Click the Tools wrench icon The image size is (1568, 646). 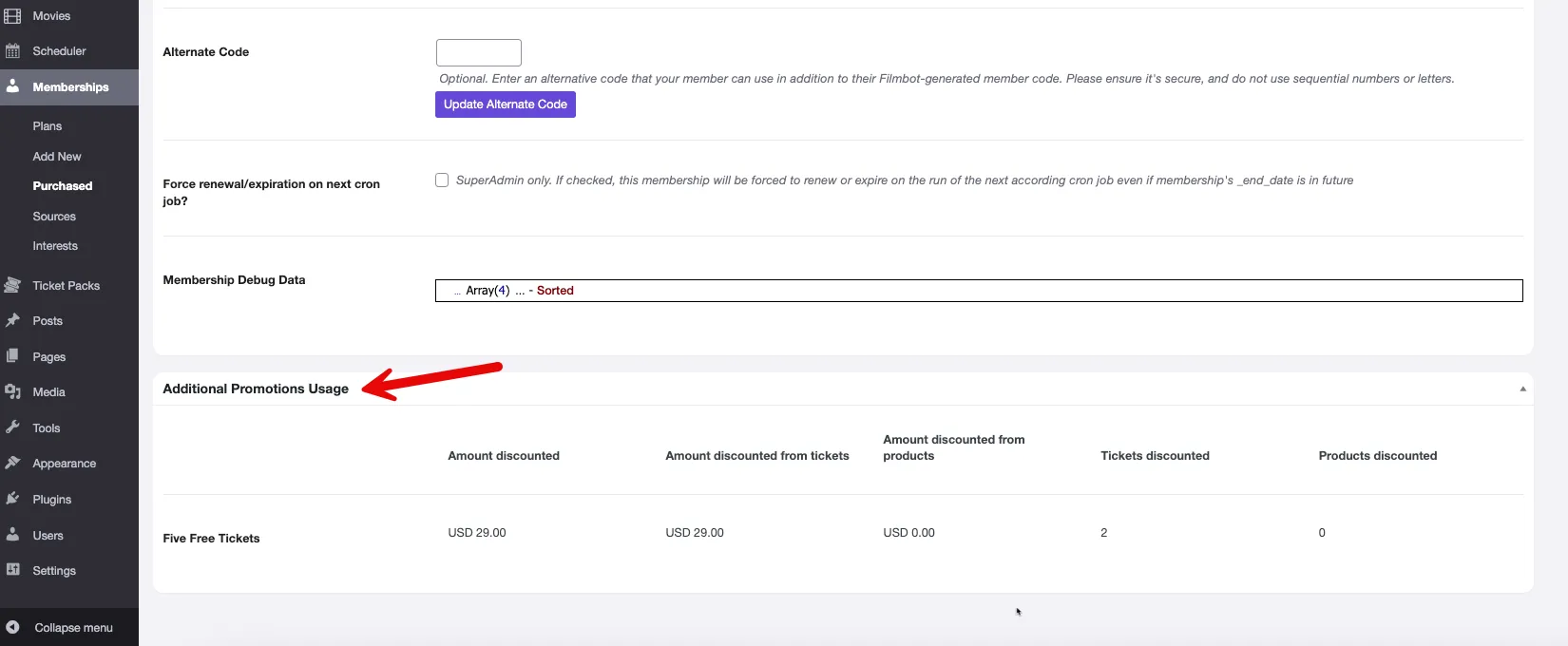click(12, 427)
